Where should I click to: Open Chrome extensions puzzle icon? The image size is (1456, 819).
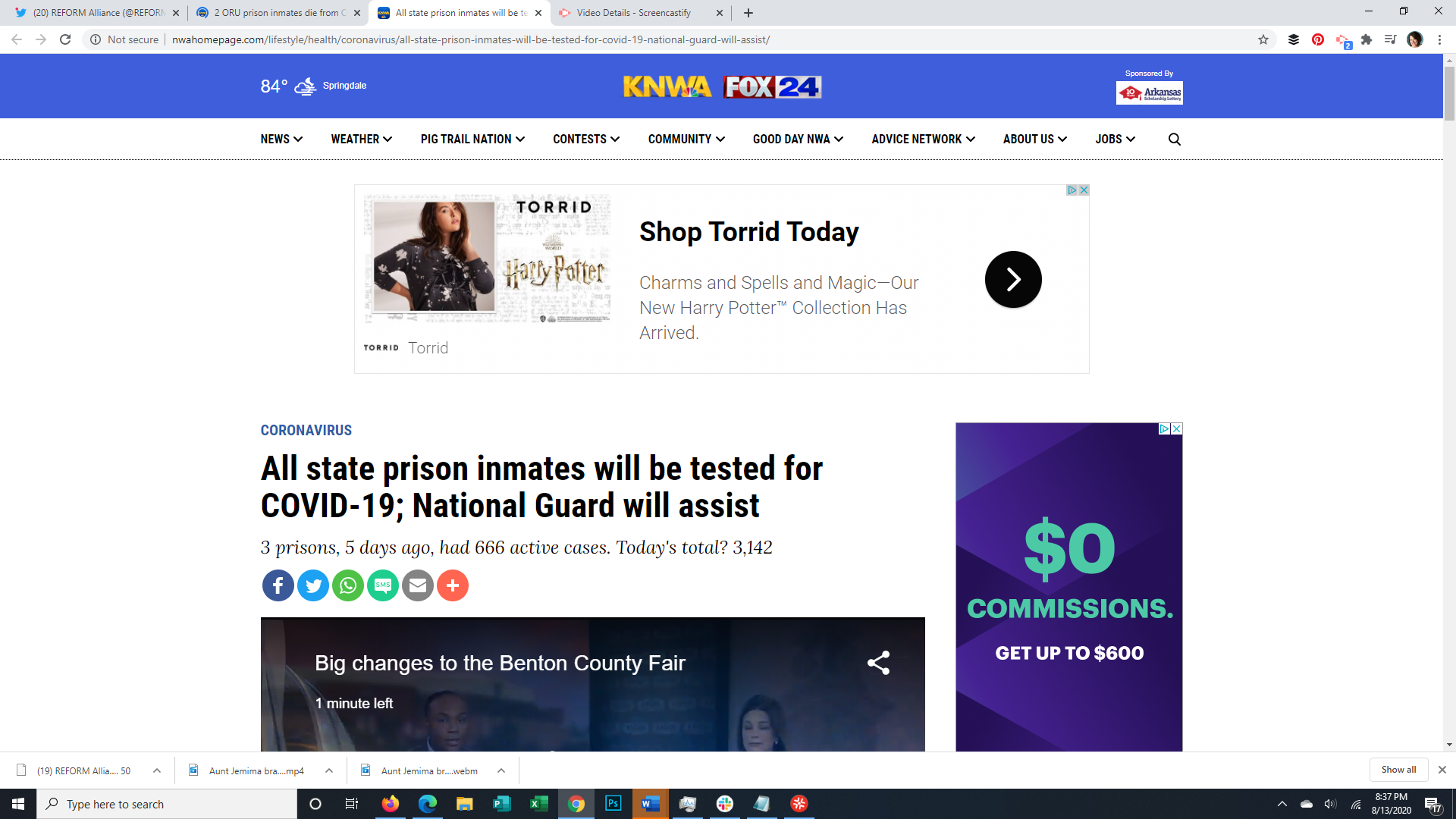(x=1367, y=39)
